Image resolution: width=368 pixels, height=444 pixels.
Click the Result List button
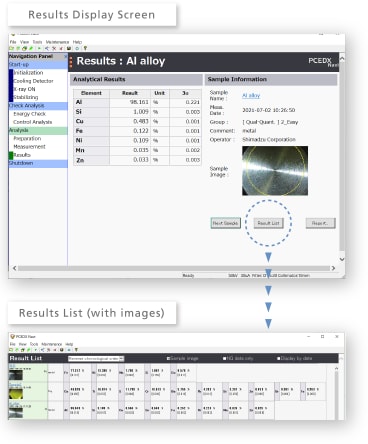pyautogui.click(x=268, y=223)
